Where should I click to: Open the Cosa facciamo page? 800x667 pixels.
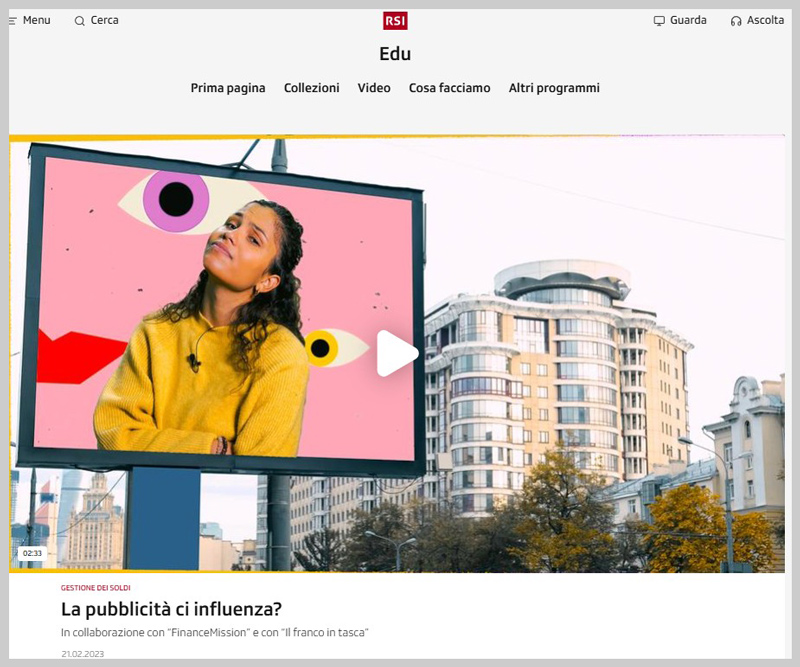click(x=449, y=88)
